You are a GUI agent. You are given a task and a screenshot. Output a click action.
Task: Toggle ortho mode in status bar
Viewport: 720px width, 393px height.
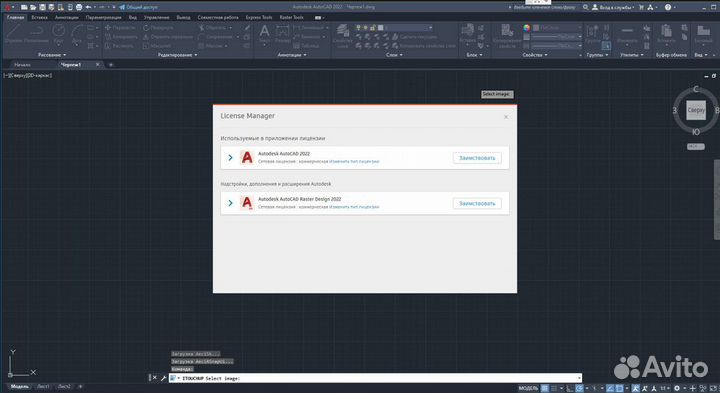[570, 388]
